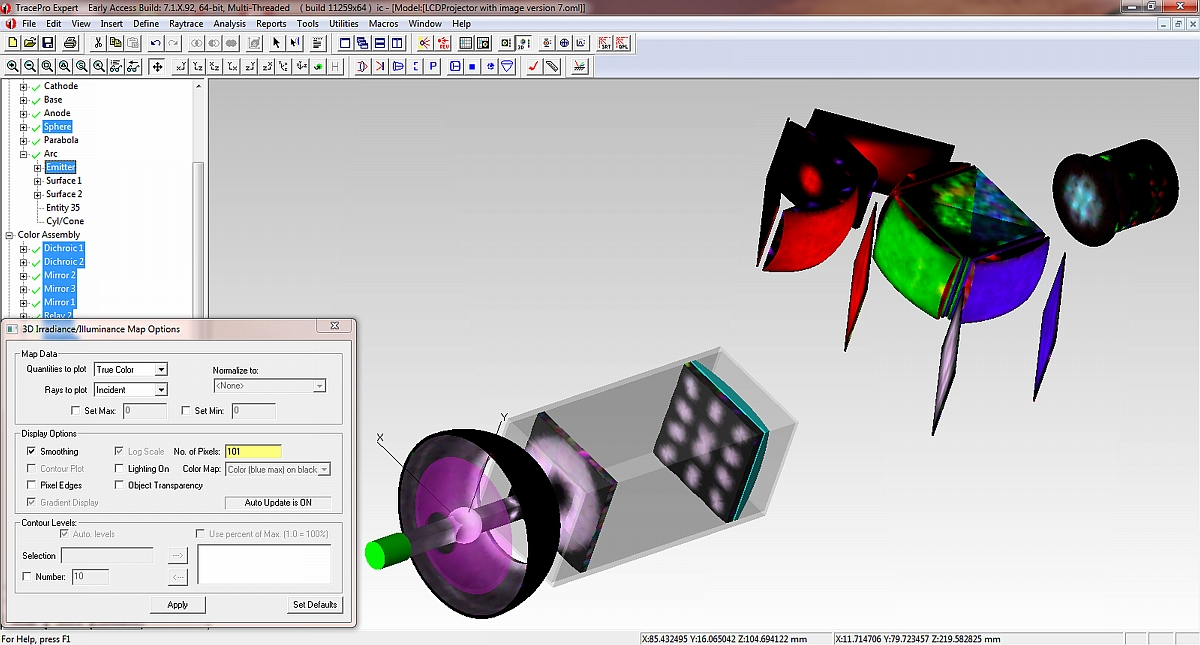
Task: Toggle the Smoothing checkbox
Action: coord(32,452)
